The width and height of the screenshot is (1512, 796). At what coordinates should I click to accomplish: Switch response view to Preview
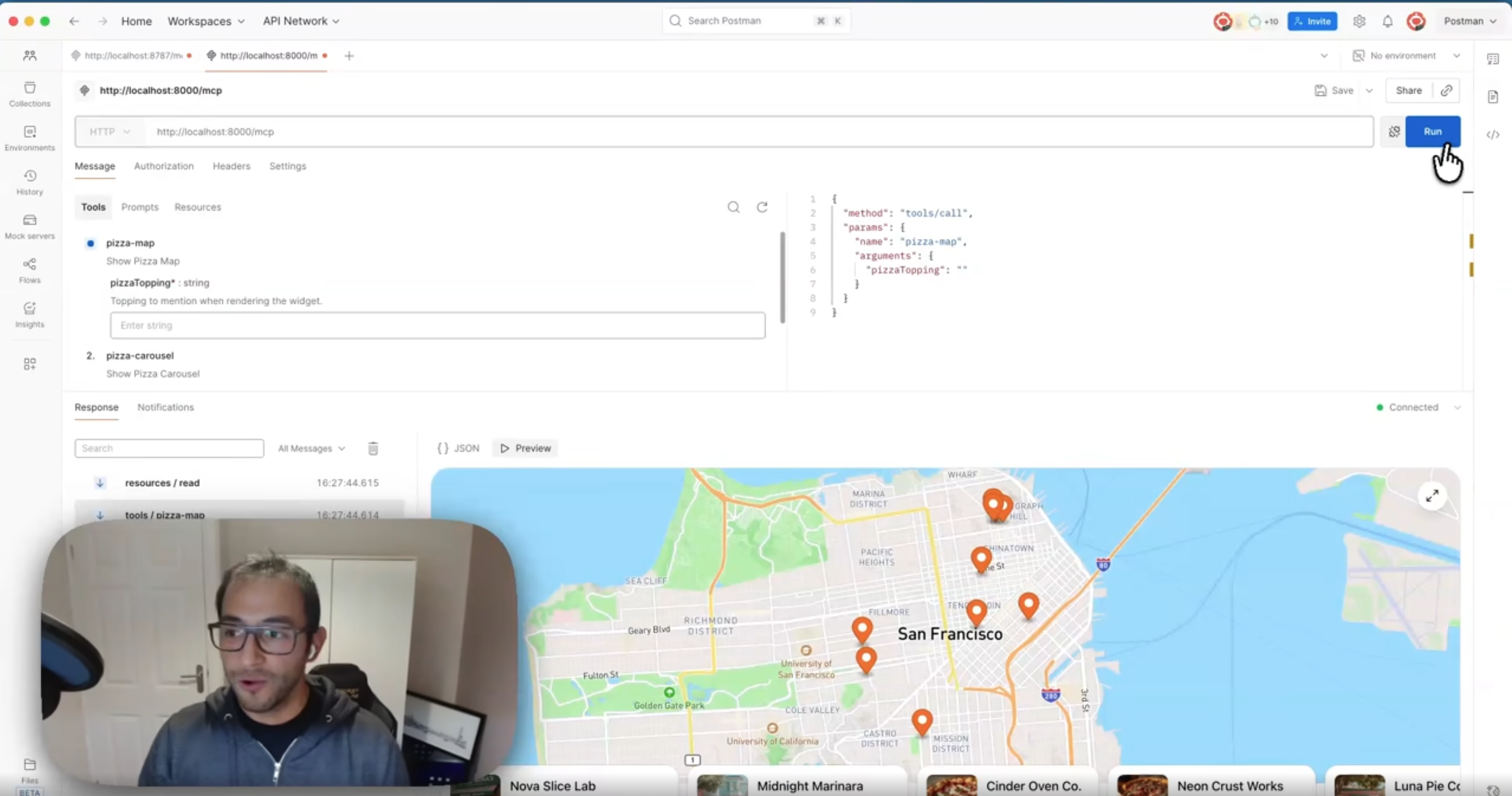click(x=524, y=448)
